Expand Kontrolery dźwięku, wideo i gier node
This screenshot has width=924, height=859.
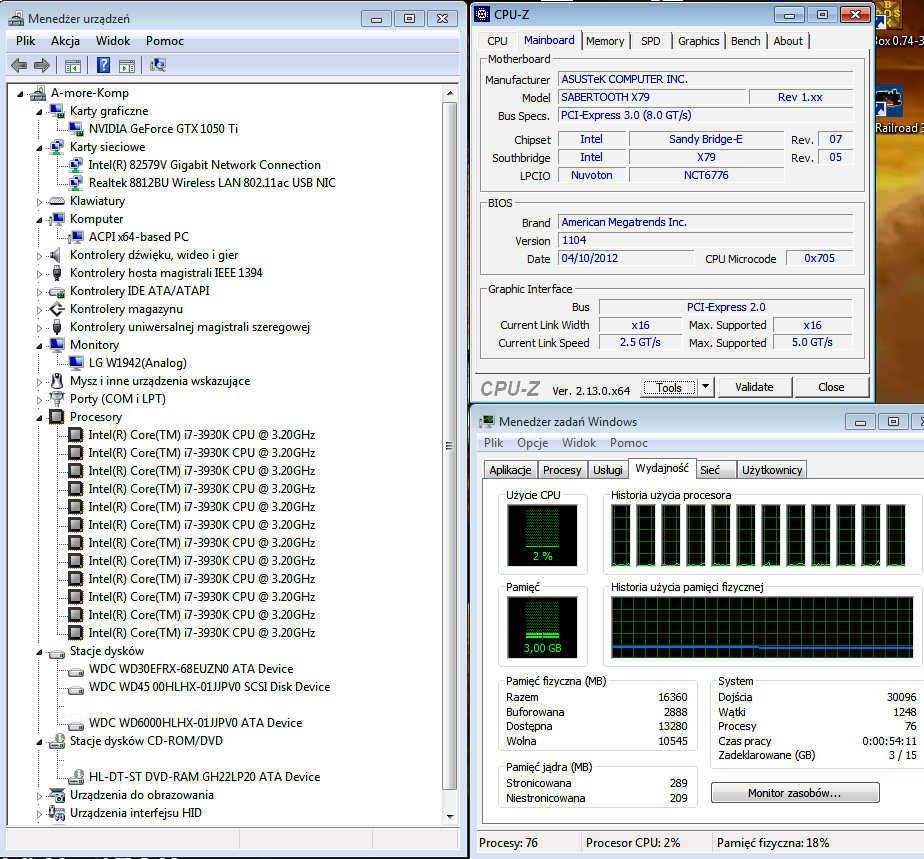click(39, 256)
